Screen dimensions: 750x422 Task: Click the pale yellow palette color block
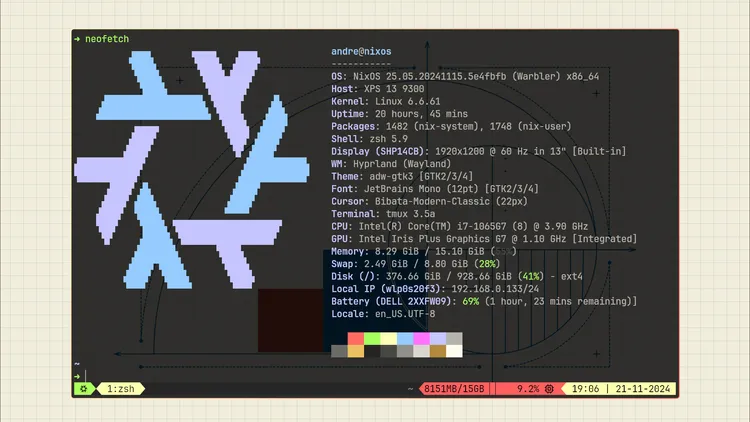[x=388, y=339]
